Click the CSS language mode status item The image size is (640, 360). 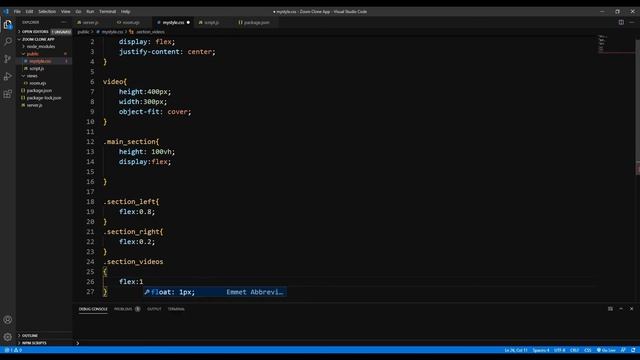click(588, 350)
